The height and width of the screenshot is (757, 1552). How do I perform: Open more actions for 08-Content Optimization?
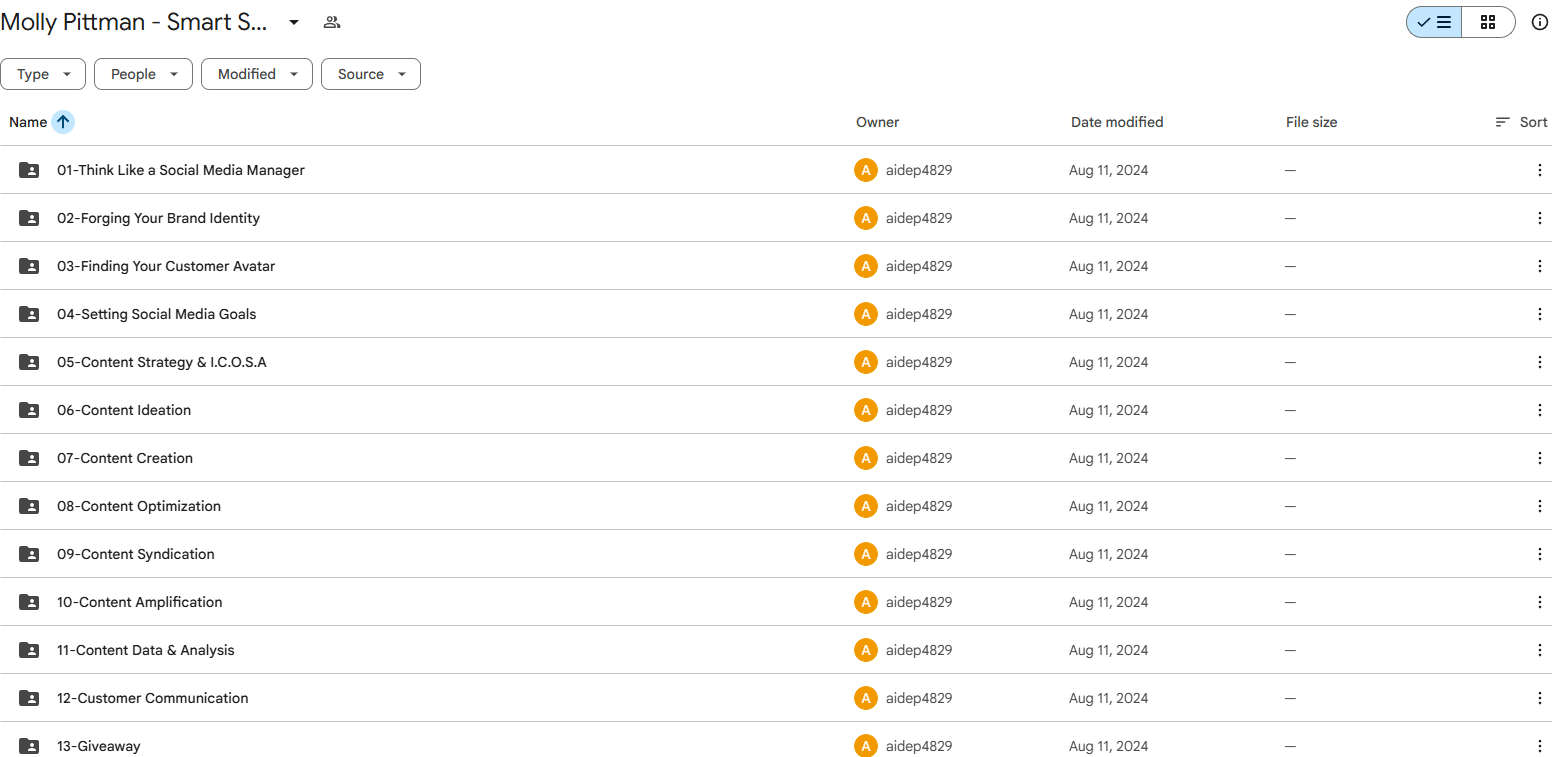pyautogui.click(x=1539, y=506)
